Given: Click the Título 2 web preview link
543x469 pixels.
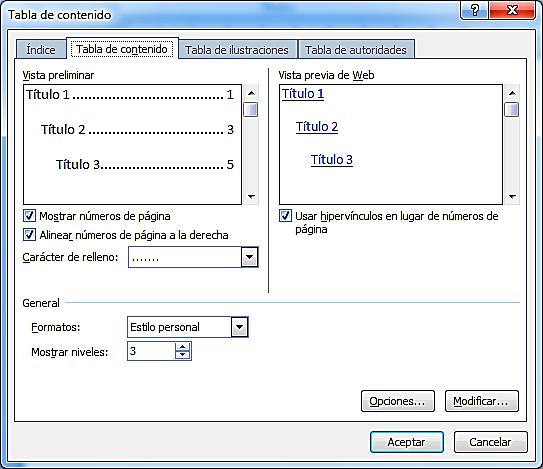Looking at the screenshot, I should [x=317, y=127].
